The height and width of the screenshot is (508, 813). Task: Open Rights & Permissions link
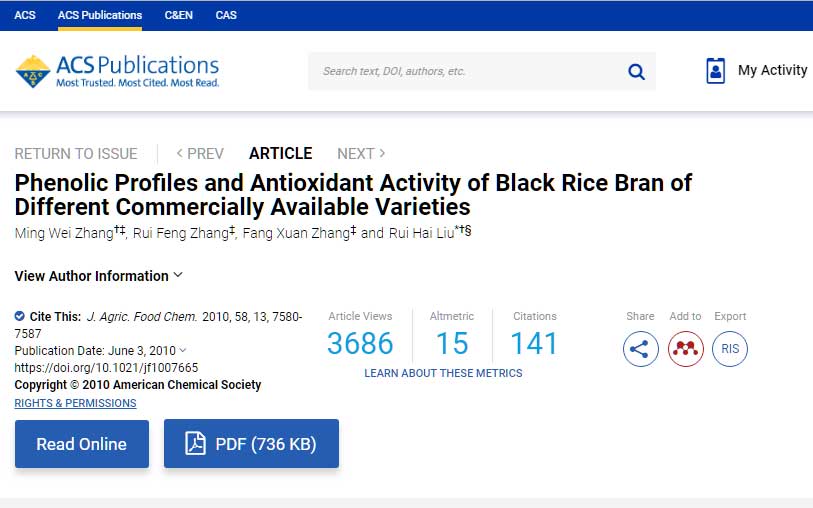click(x=75, y=403)
